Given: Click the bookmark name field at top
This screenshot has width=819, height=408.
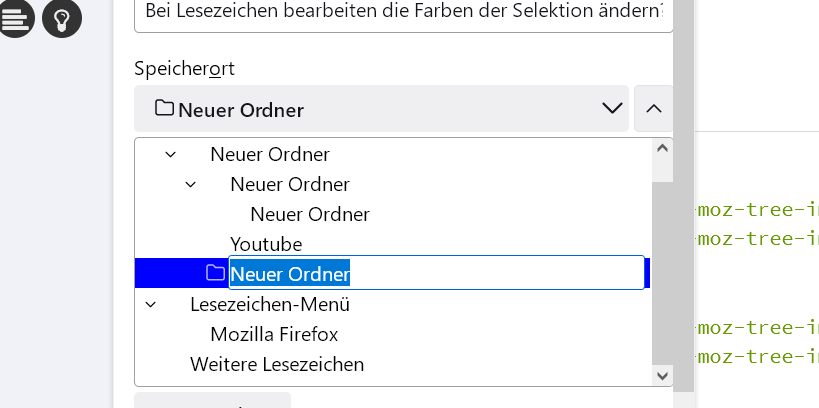Looking at the screenshot, I should click(404, 14).
